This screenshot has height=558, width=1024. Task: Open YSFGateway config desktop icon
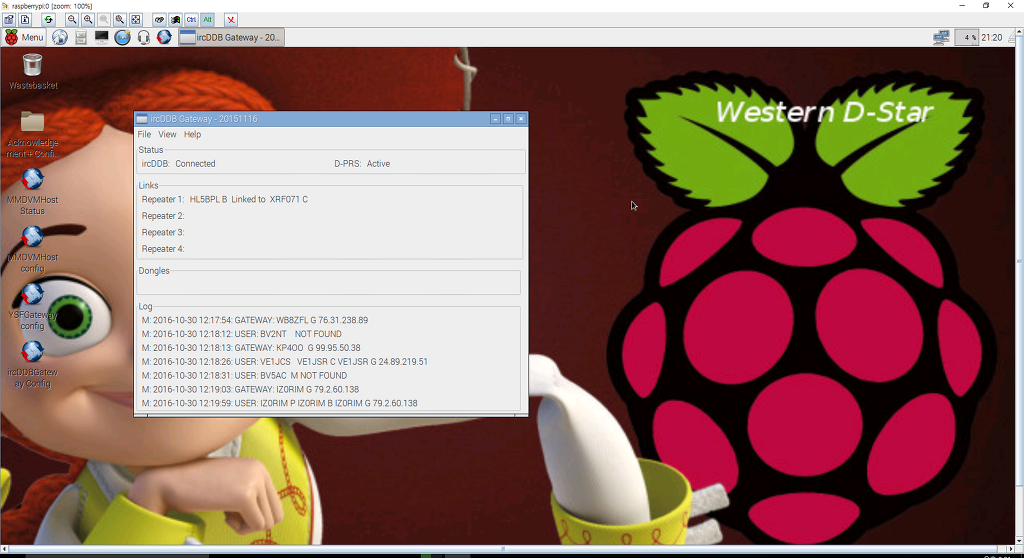coord(33,307)
